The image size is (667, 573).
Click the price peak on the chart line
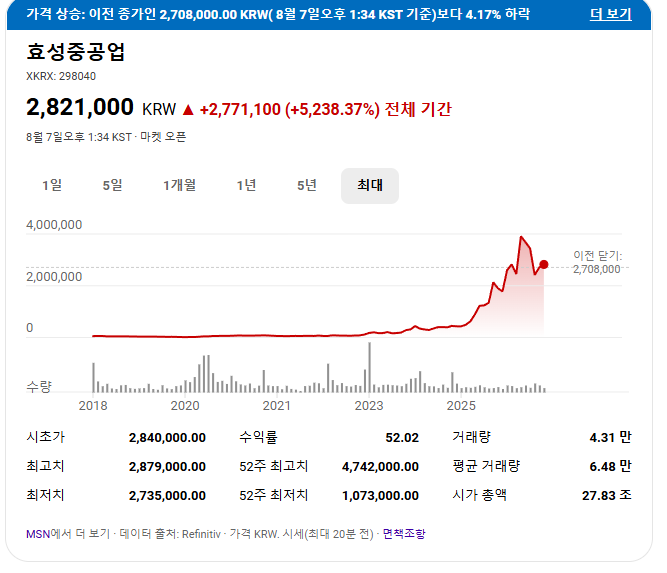[x=521, y=237]
